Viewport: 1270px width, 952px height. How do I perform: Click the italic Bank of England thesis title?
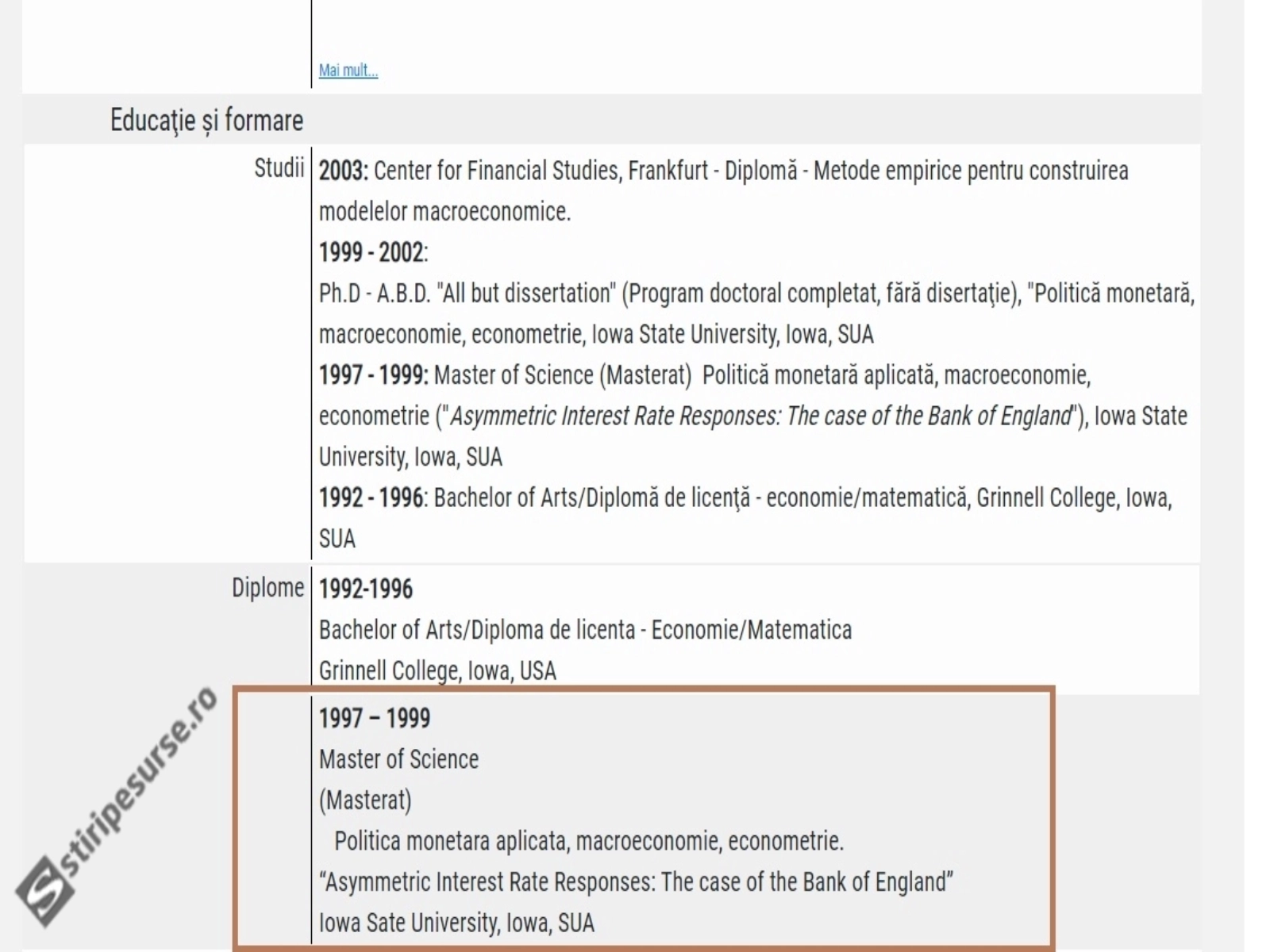point(760,416)
